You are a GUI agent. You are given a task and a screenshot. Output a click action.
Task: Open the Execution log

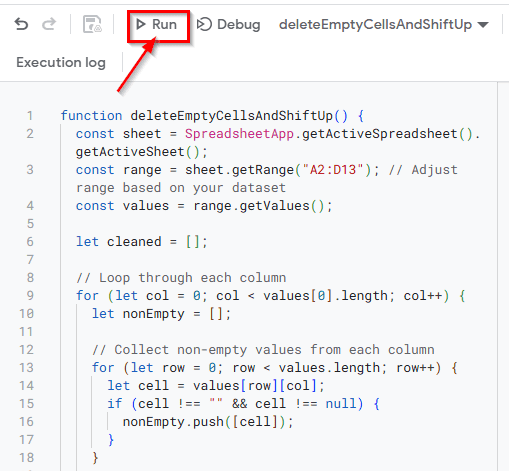click(x=61, y=62)
